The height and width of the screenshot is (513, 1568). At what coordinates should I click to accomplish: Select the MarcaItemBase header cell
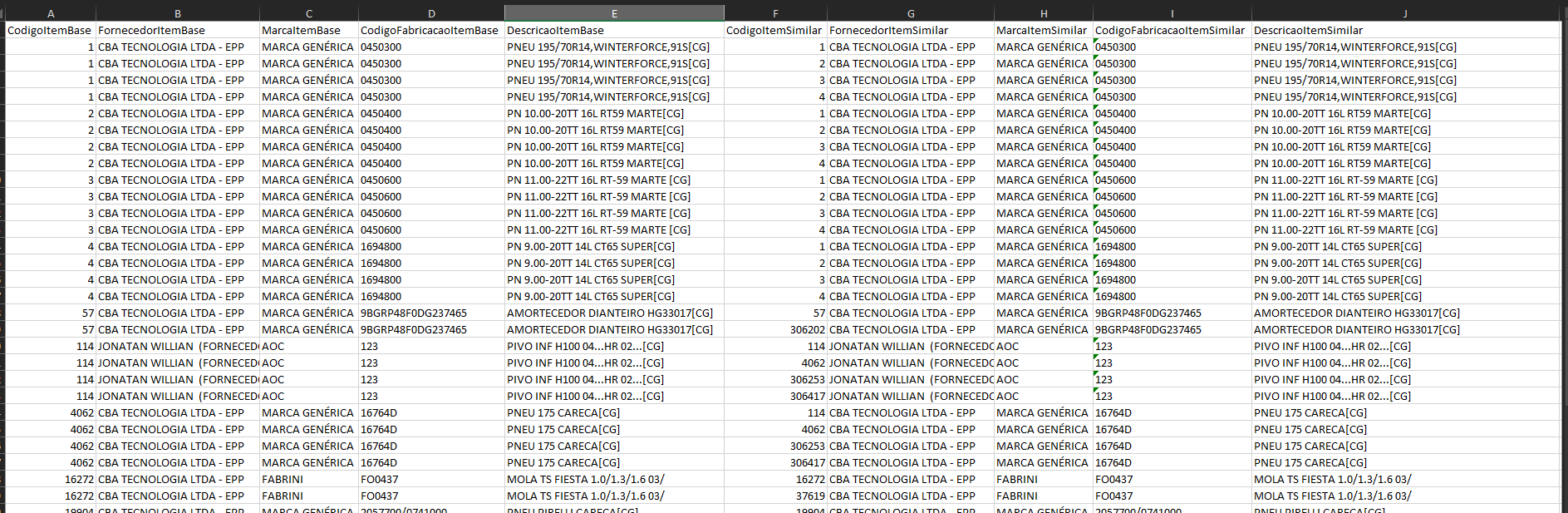click(309, 30)
